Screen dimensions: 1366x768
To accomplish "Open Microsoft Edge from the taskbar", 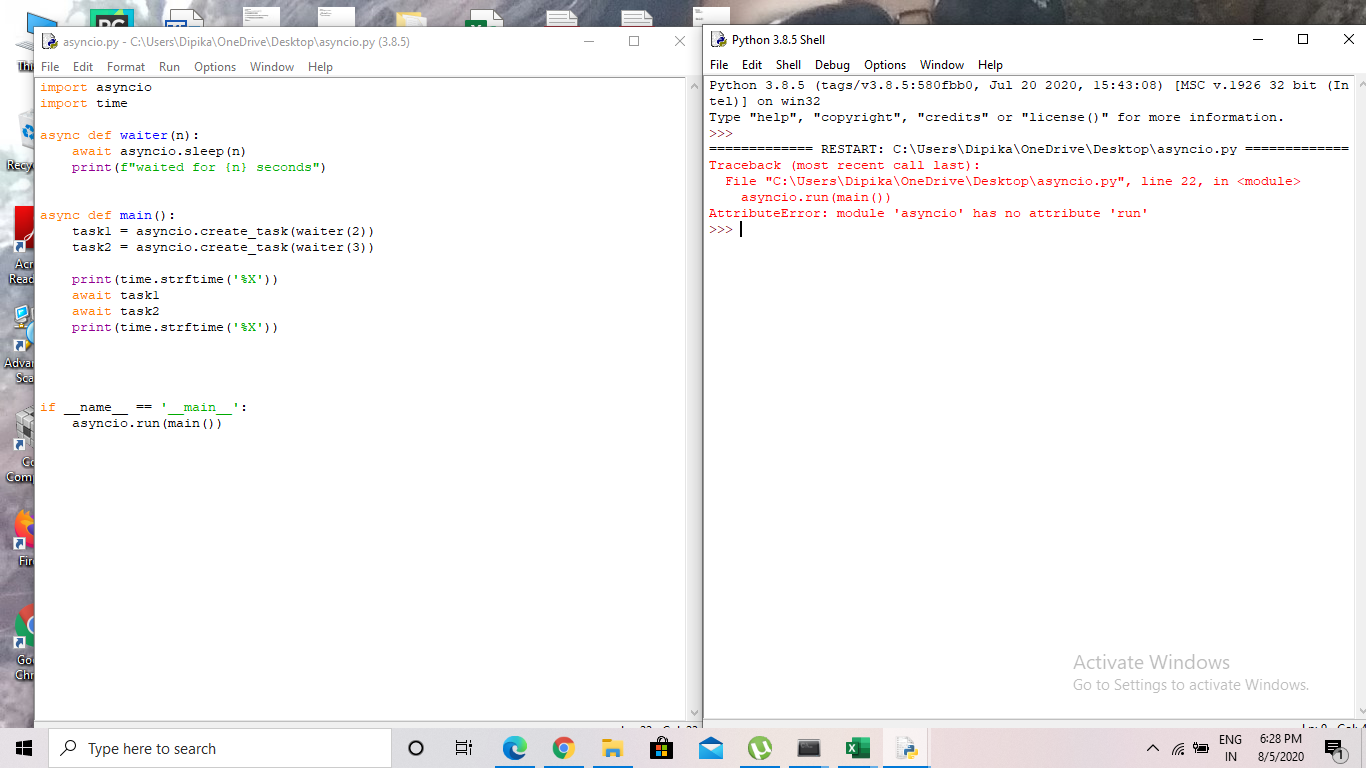I will point(515,748).
